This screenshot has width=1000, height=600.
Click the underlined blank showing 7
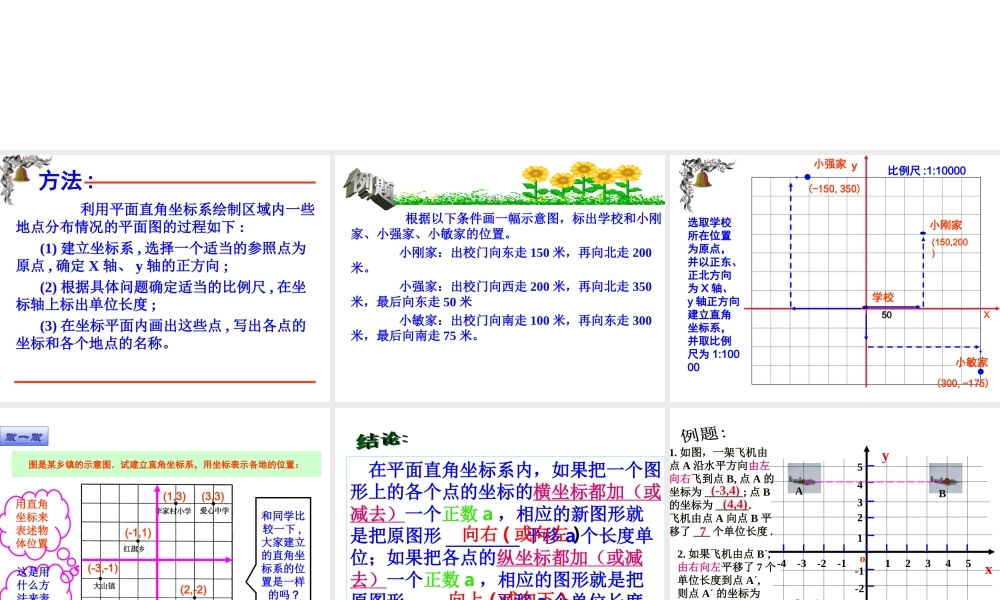point(703,531)
